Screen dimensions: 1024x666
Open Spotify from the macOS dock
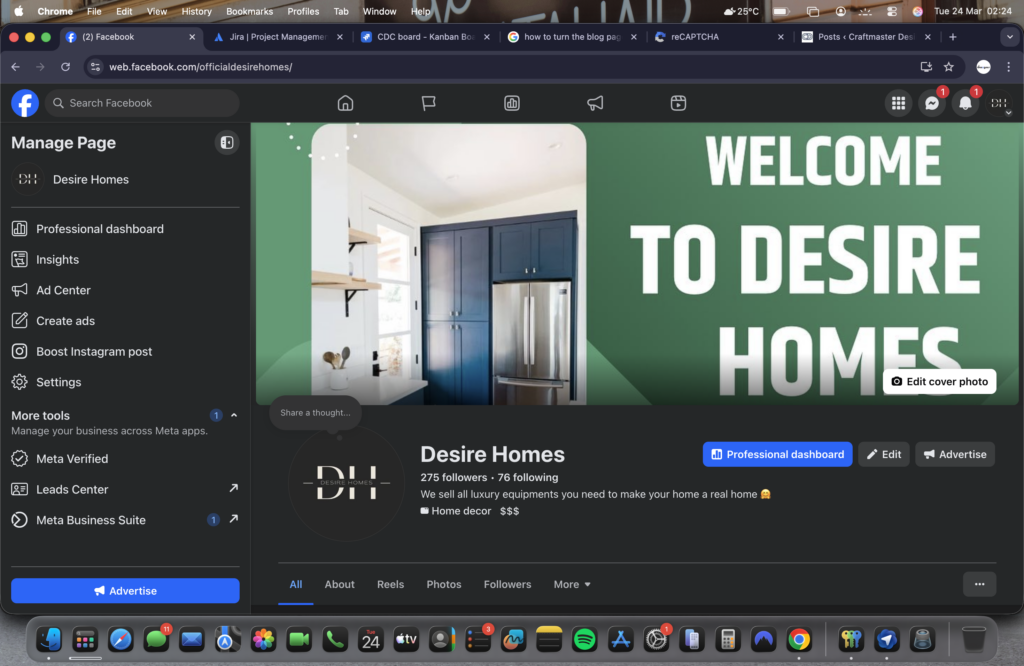585,639
